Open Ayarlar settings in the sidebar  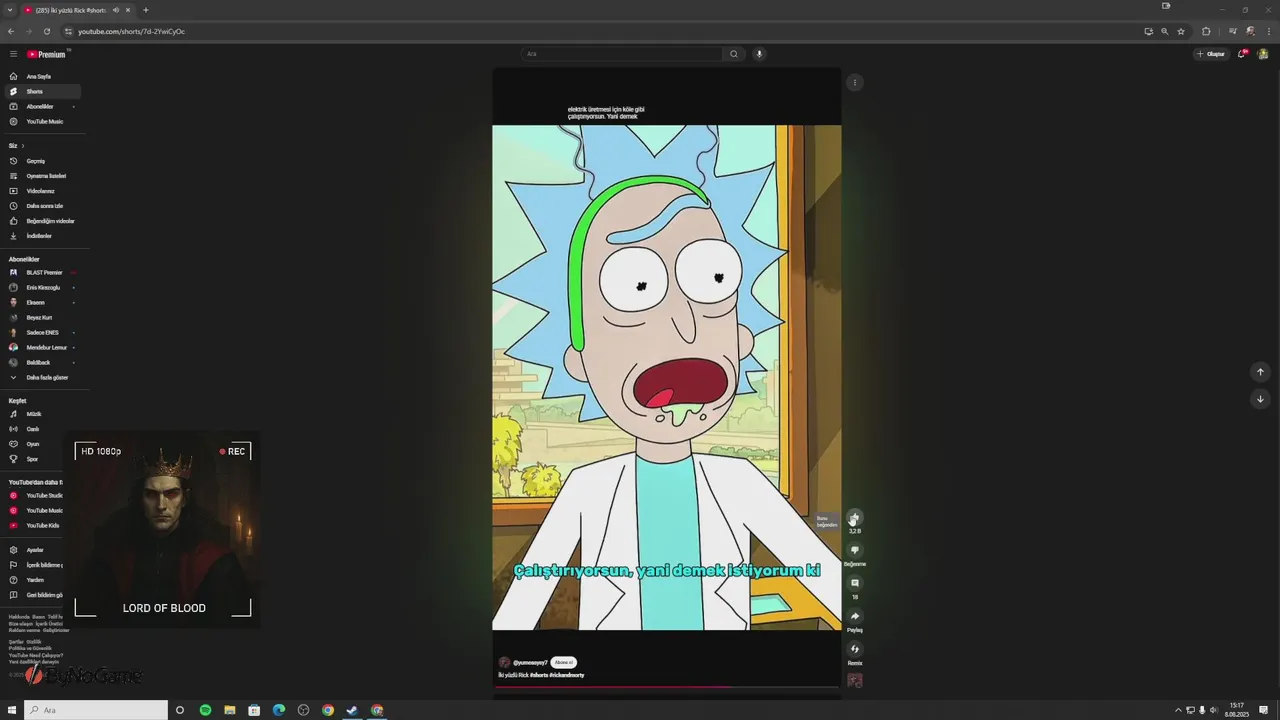[x=36, y=550]
